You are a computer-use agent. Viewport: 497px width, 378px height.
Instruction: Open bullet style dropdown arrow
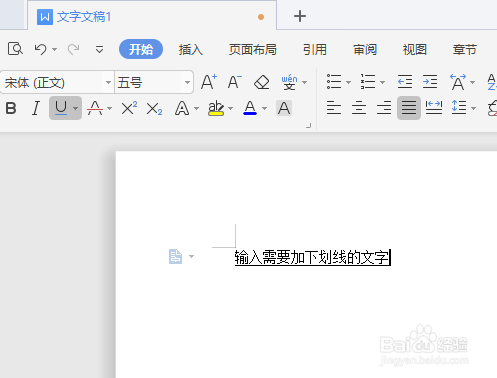coord(349,82)
